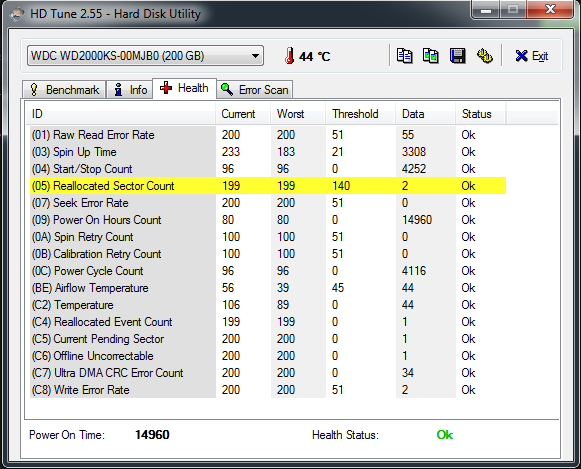Viewport: 581px width, 469px height.
Task: Switch to the Error Scan tab
Action: tap(255, 90)
